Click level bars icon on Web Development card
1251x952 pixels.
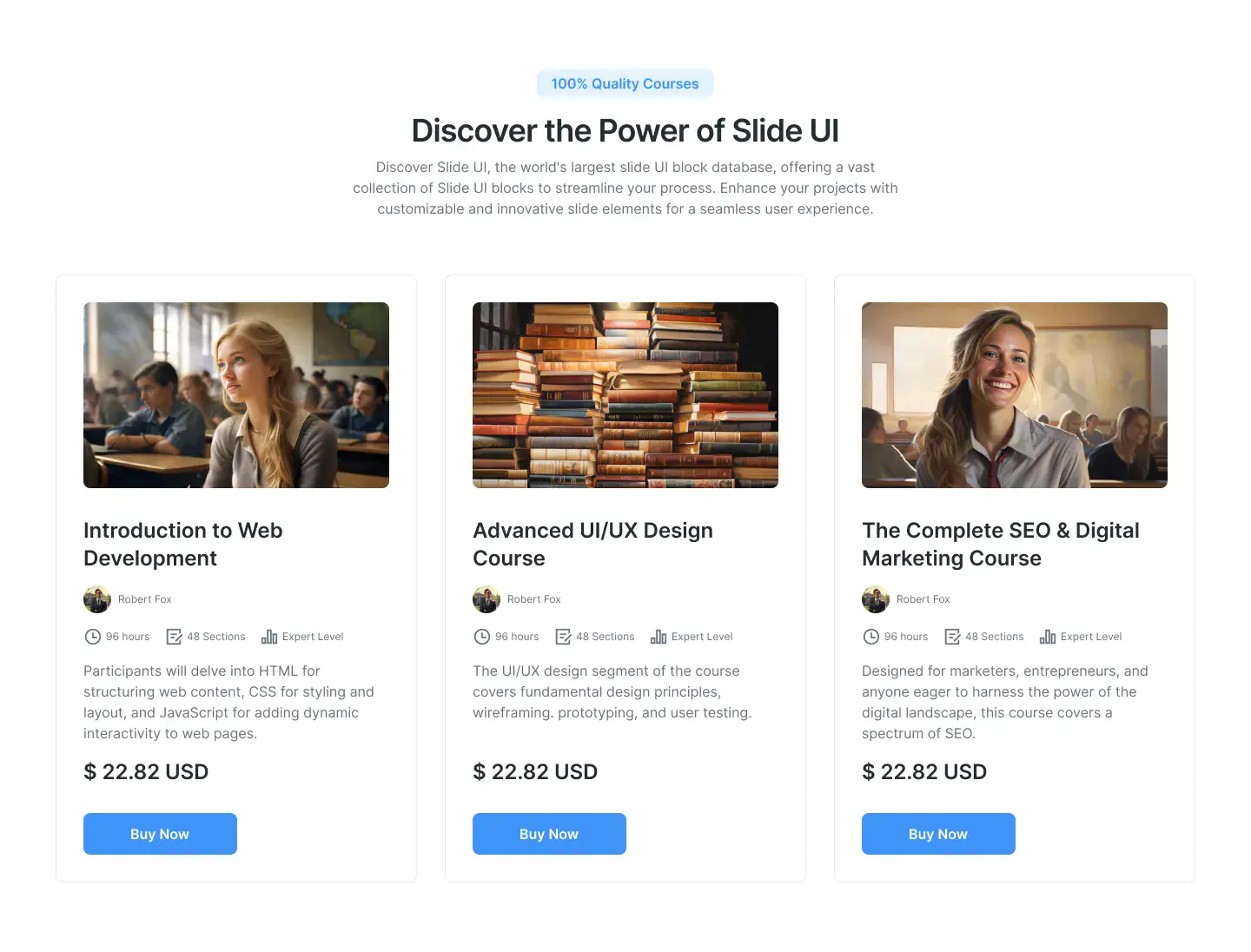tap(269, 637)
